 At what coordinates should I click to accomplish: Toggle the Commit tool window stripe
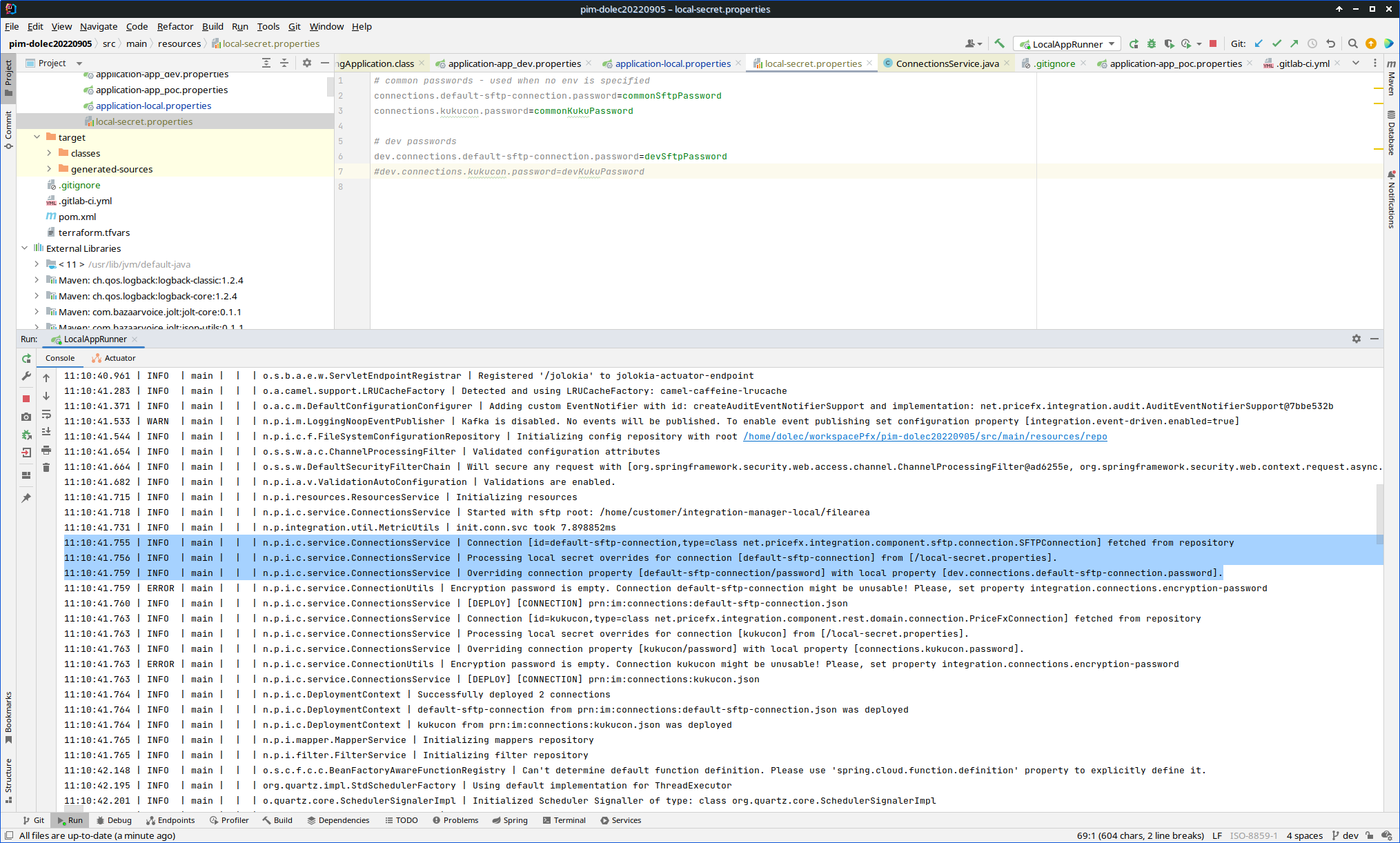click(8, 130)
